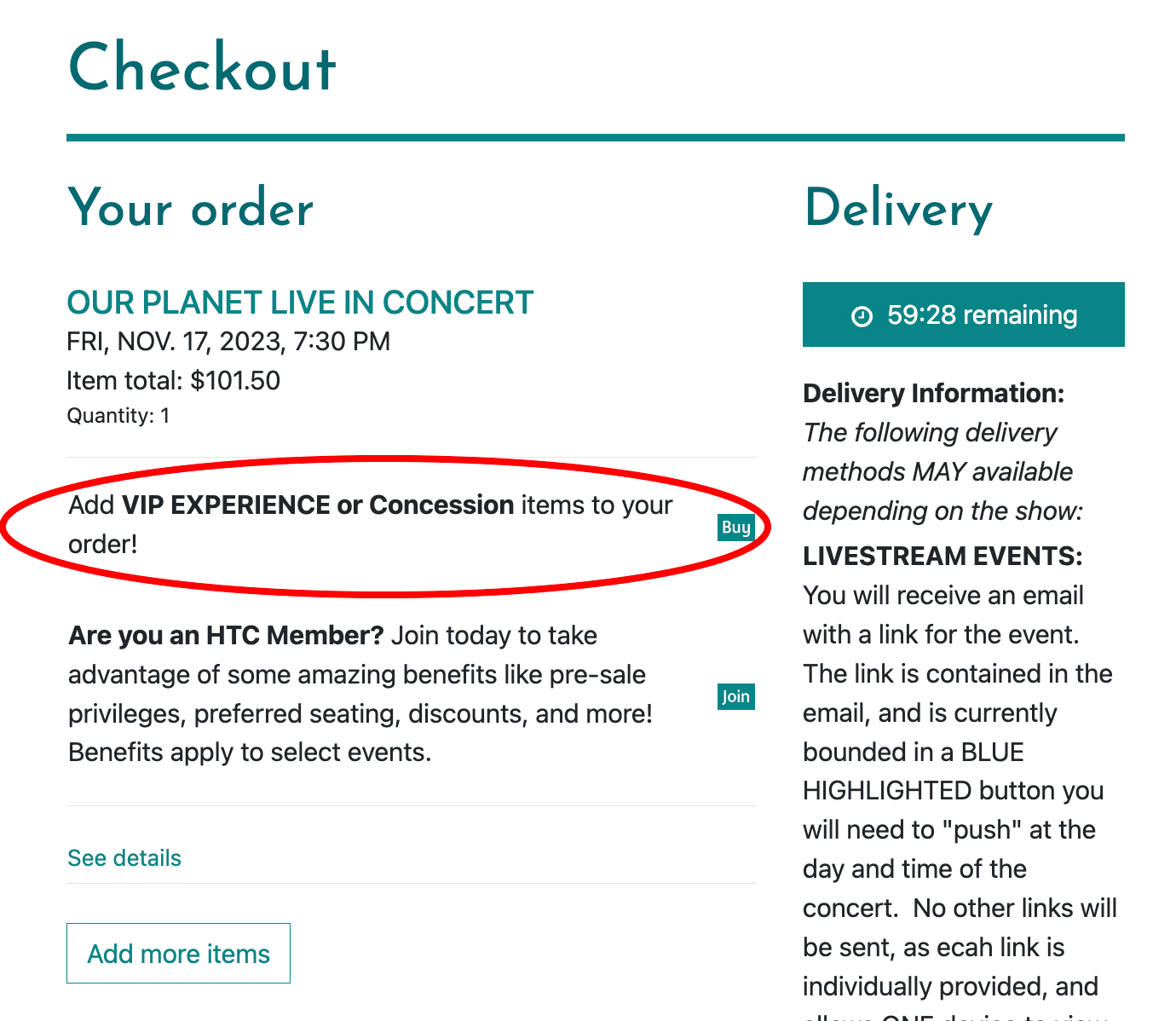Click the Delivery section heading
The height and width of the screenshot is (1021, 1176).
(898, 209)
